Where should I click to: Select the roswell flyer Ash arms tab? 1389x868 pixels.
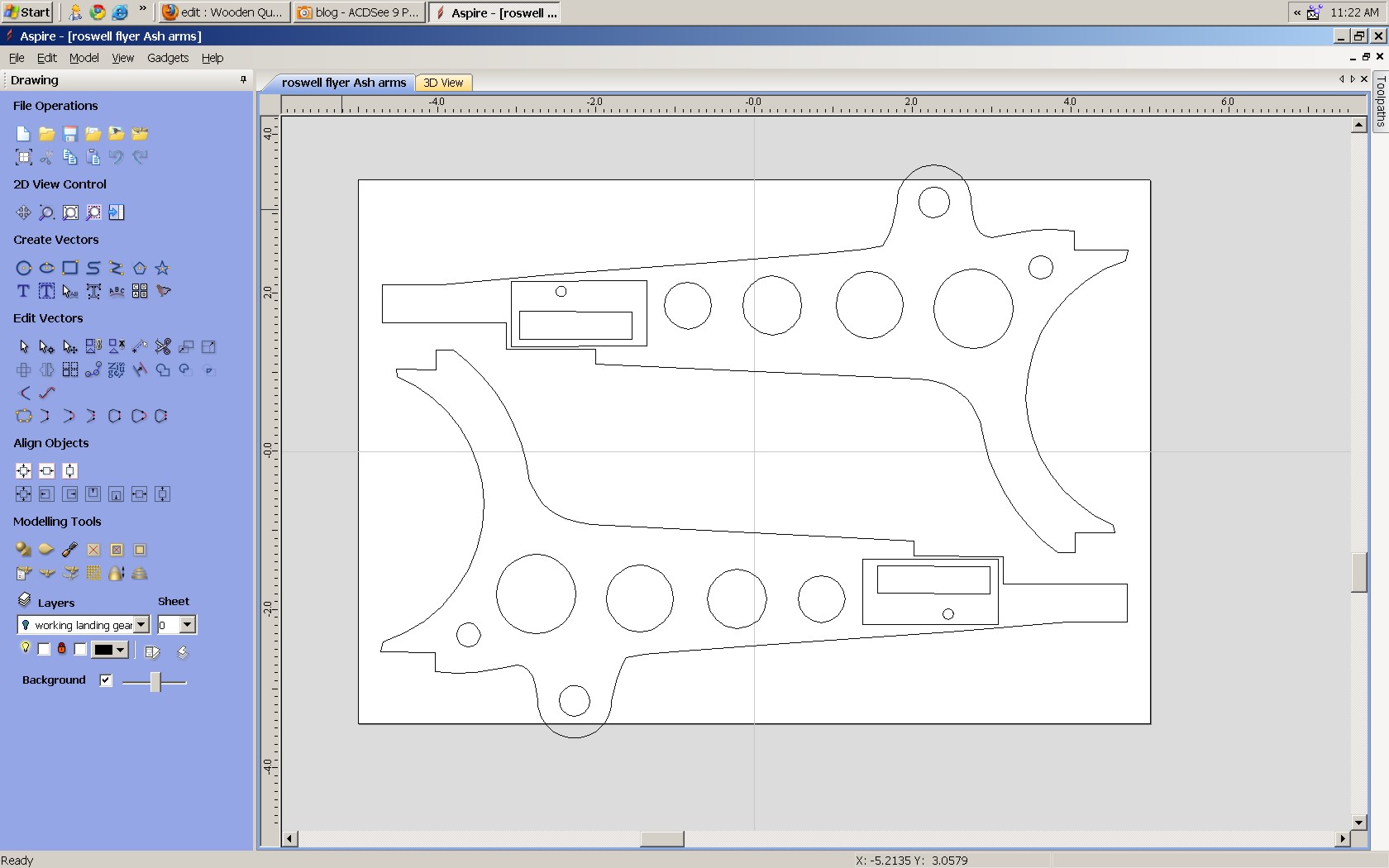click(343, 83)
